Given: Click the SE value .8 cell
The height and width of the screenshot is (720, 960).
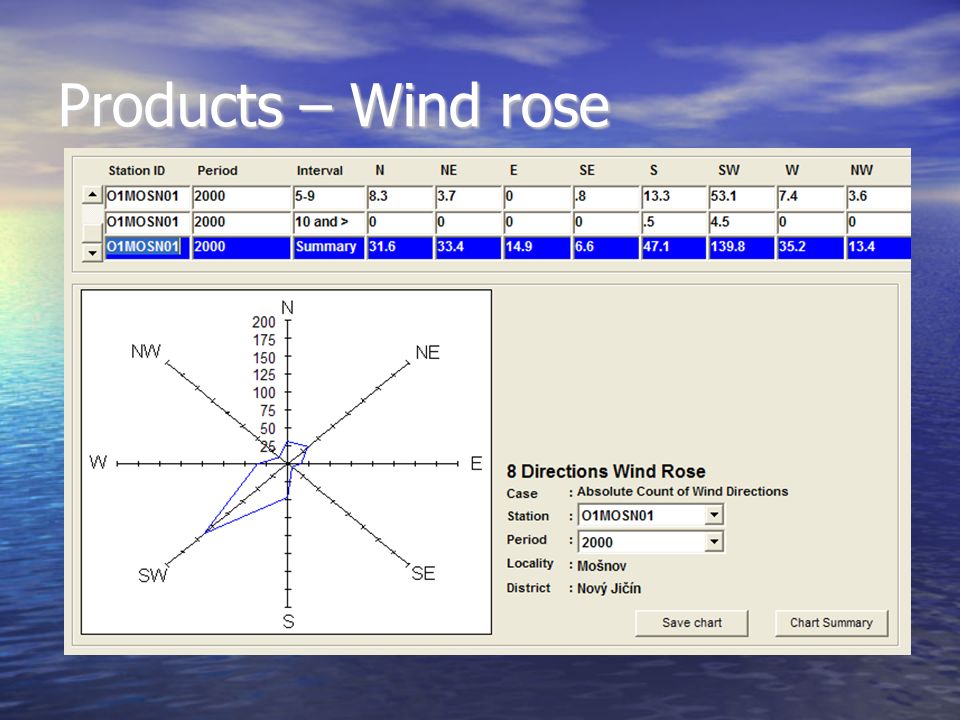Looking at the screenshot, I should coord(605,197).
